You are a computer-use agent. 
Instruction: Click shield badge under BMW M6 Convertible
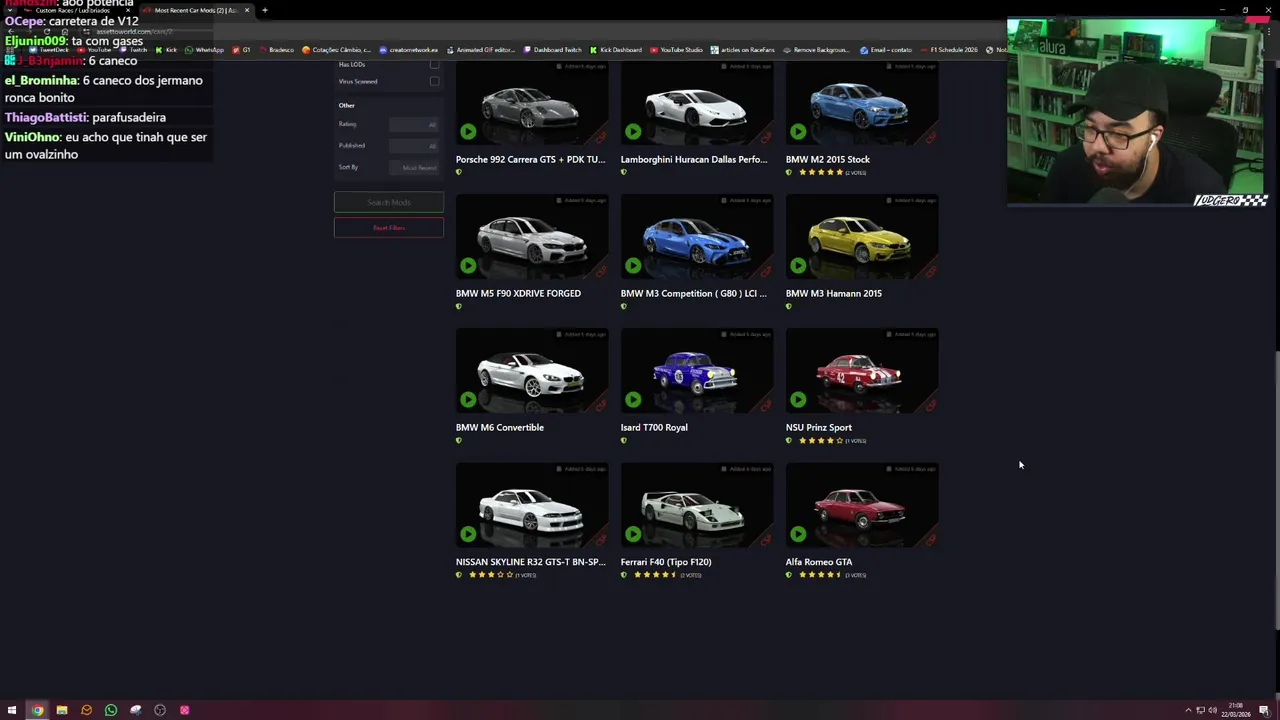[459, 440]
